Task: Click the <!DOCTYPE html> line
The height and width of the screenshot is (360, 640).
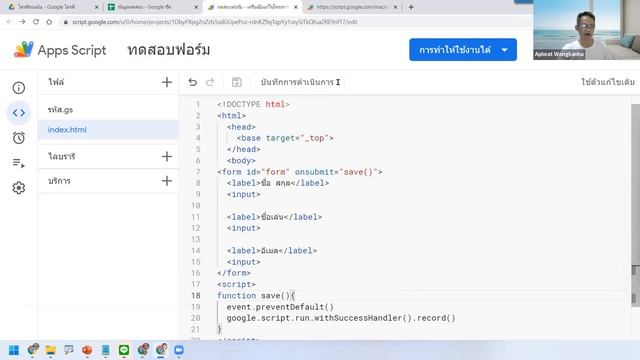Action: [253, 104]
